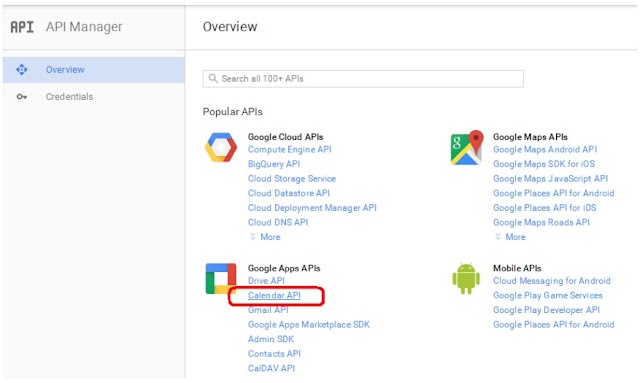Open the Admin SDK link
The height and width of the screenshot is (383, 640).
tap(271, 339)
